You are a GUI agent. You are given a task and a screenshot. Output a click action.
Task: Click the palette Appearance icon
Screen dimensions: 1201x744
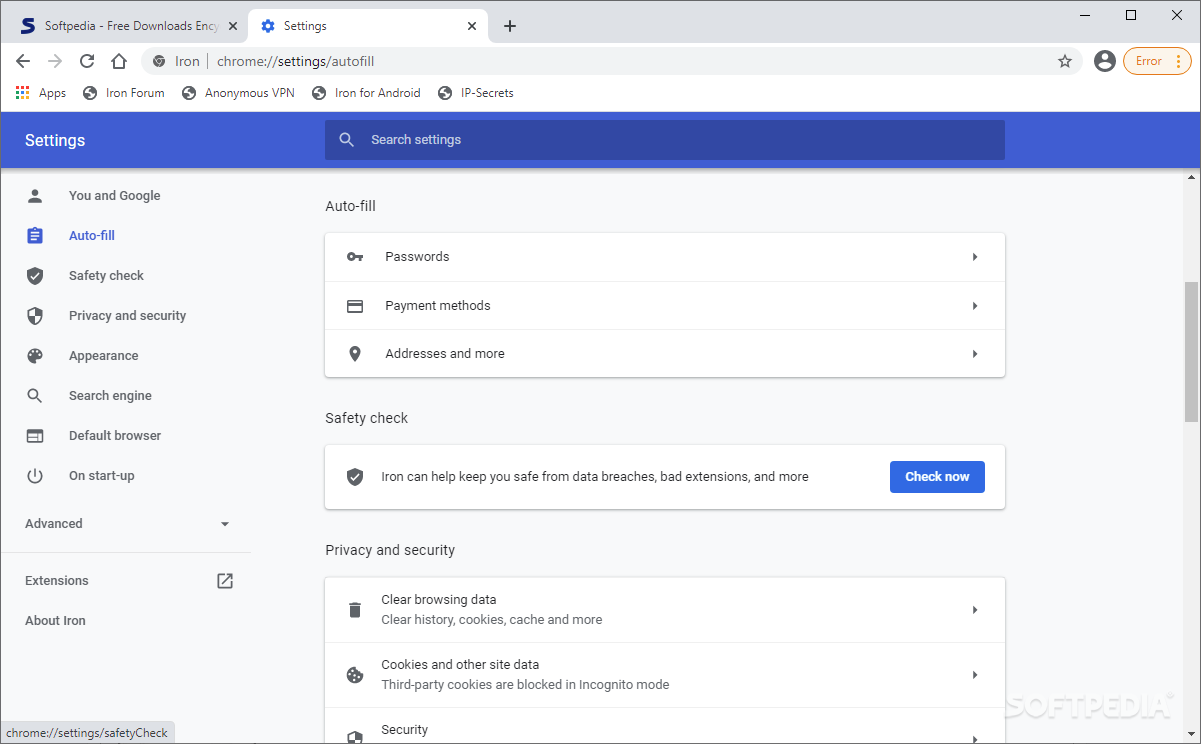pos(35,356)
